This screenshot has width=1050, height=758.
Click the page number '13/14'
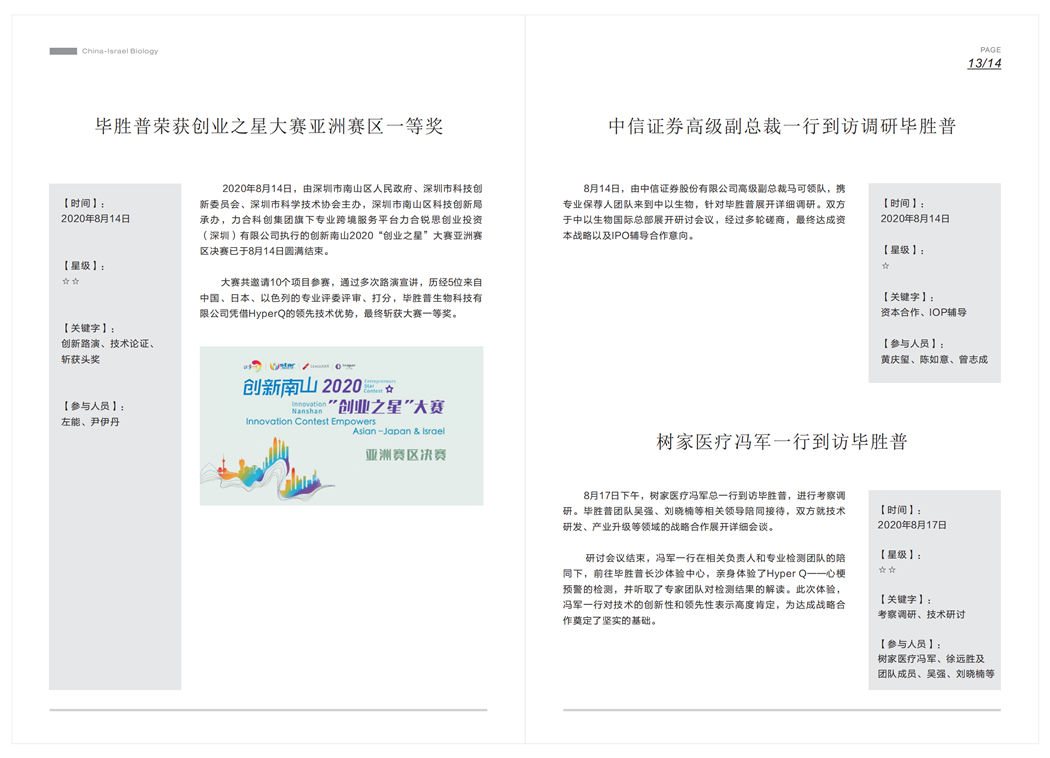[x=984, y=64]
